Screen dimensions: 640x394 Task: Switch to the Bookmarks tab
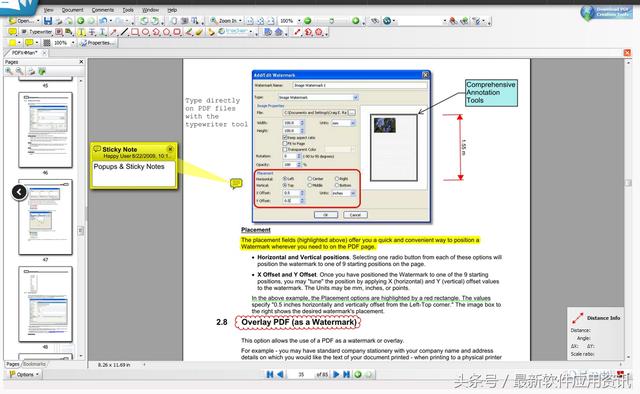34,364
